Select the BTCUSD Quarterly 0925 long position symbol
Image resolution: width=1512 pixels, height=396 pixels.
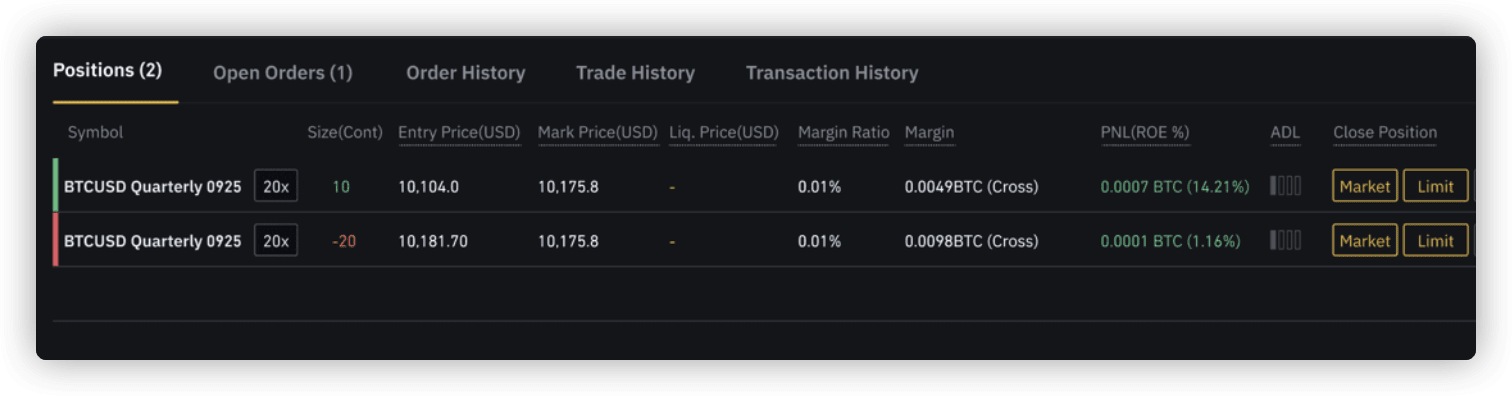(x=152, y=186)
